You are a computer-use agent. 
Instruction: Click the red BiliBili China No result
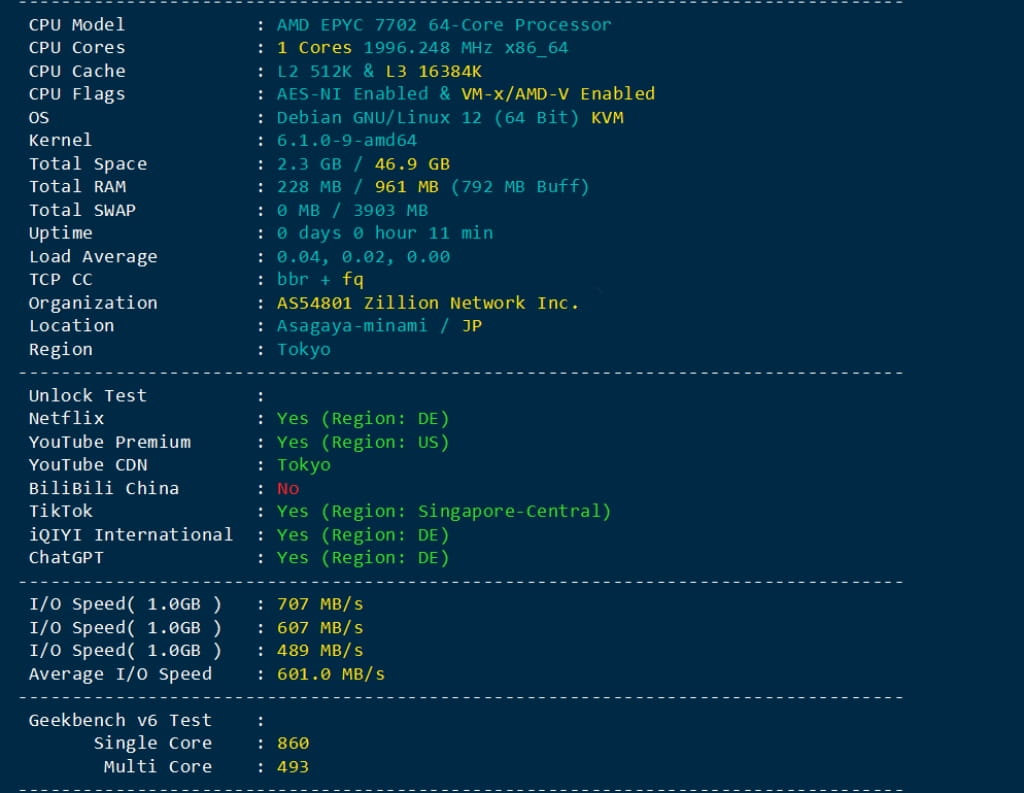point(288,489)
